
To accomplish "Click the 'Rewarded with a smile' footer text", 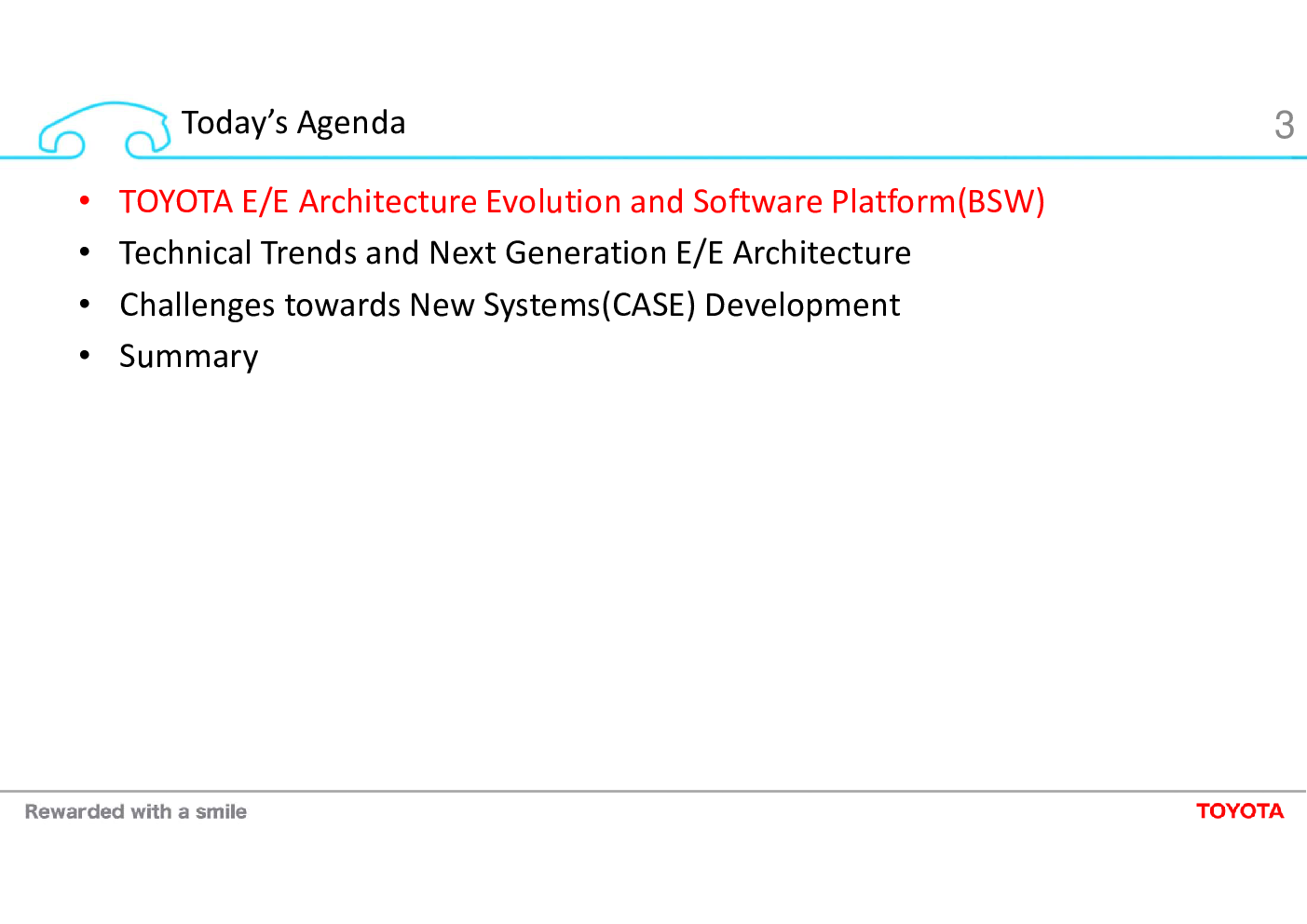I will pyautogui.click(x=136, y=811).
